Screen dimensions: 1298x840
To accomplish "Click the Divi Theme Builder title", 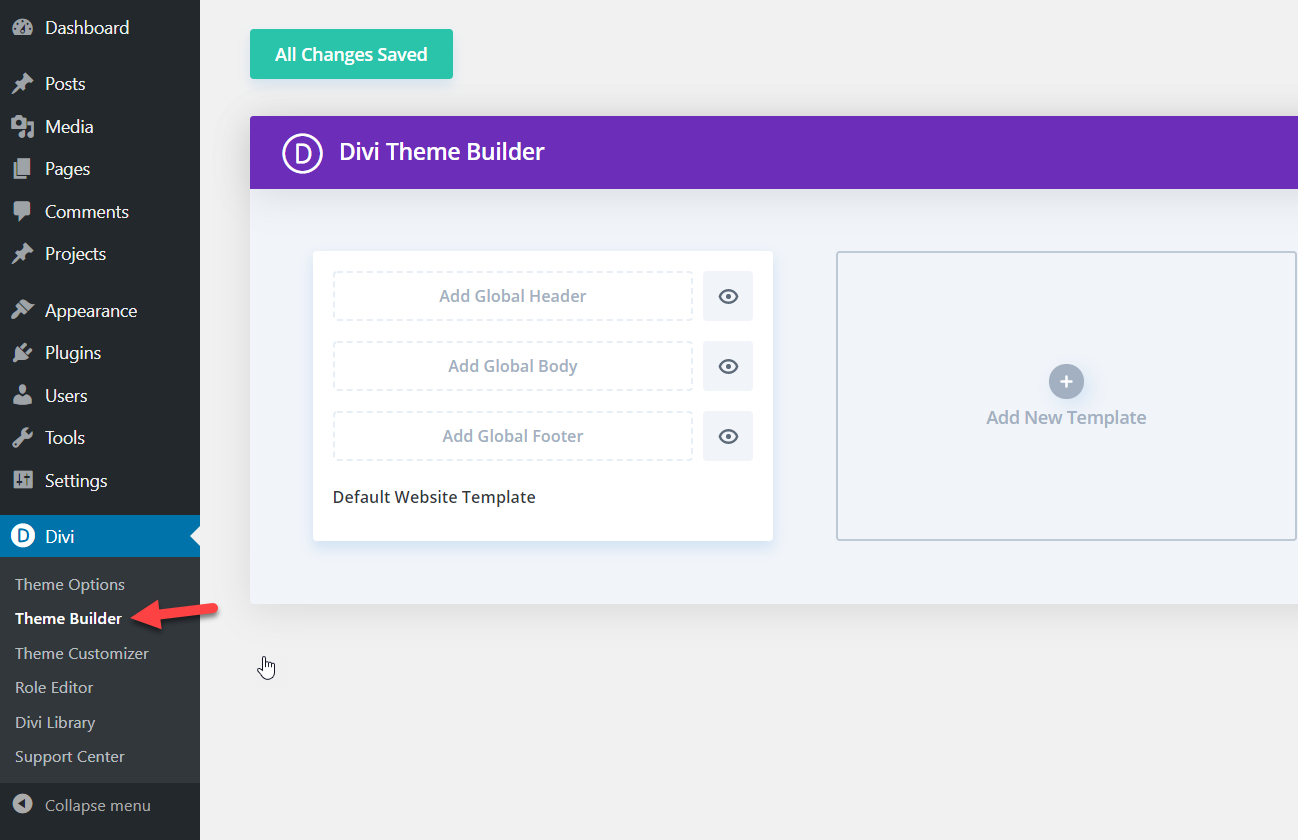I will (442, 152).
